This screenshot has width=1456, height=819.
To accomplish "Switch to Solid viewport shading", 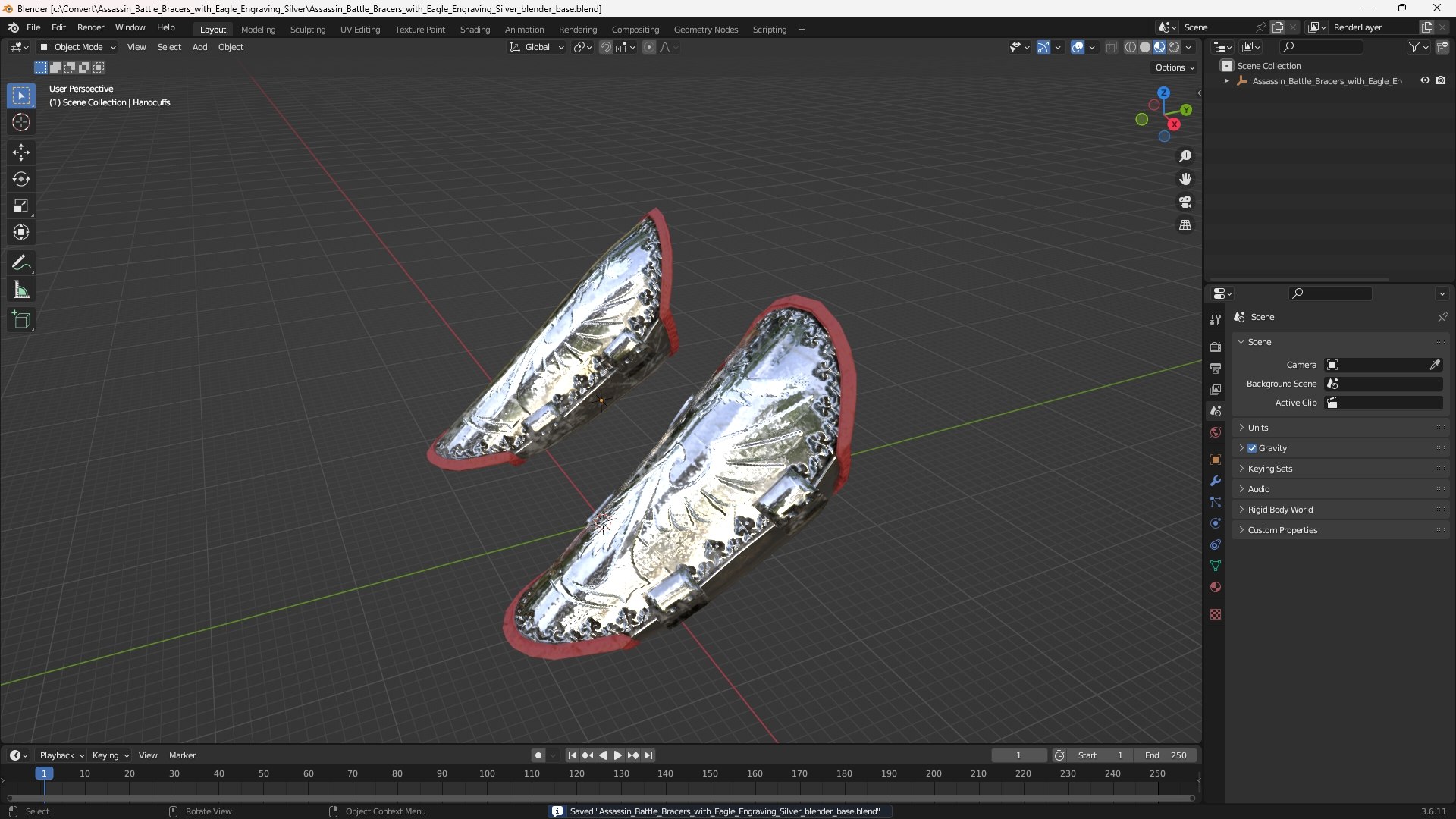I will pos(1145,47).
